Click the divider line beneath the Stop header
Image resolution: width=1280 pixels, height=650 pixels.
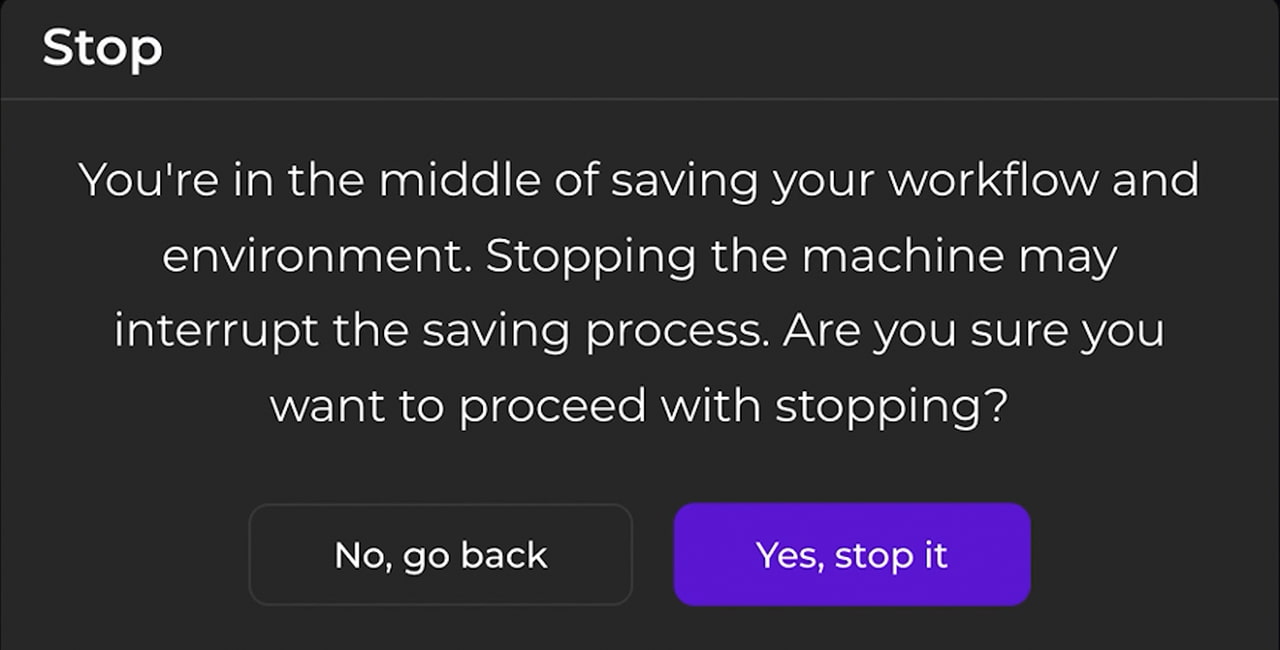click(x=640, y=99)
